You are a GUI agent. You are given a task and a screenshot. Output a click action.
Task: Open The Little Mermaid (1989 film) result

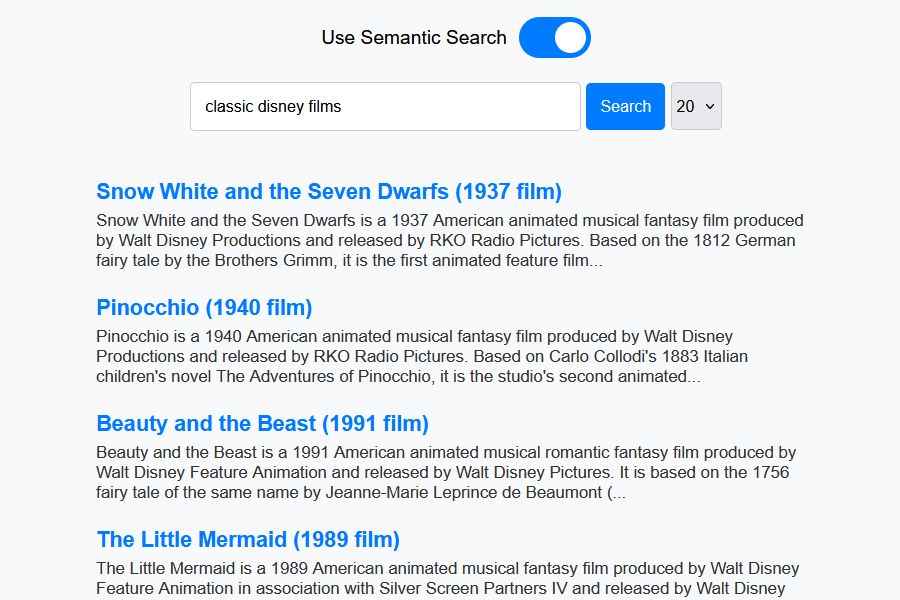coord(248,539)
